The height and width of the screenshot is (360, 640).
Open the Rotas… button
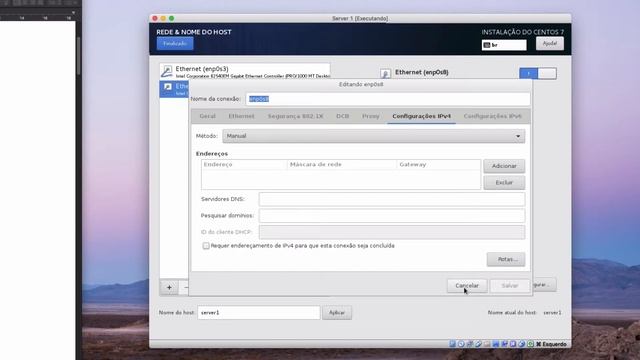[x=506, y=259]
